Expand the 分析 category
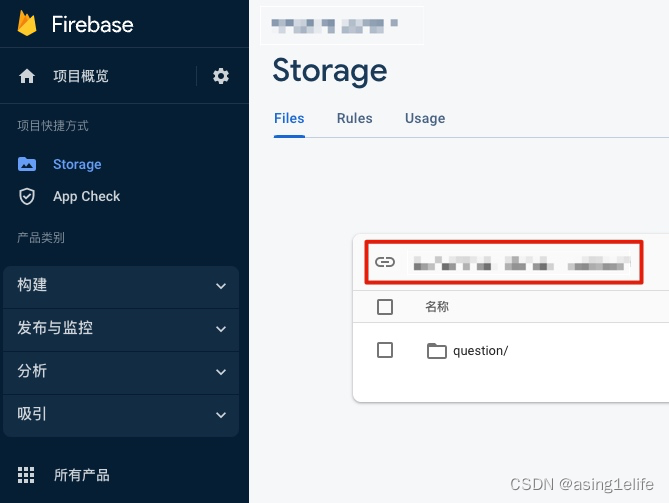This screenshot has height=503, width=669. point(121,372)
